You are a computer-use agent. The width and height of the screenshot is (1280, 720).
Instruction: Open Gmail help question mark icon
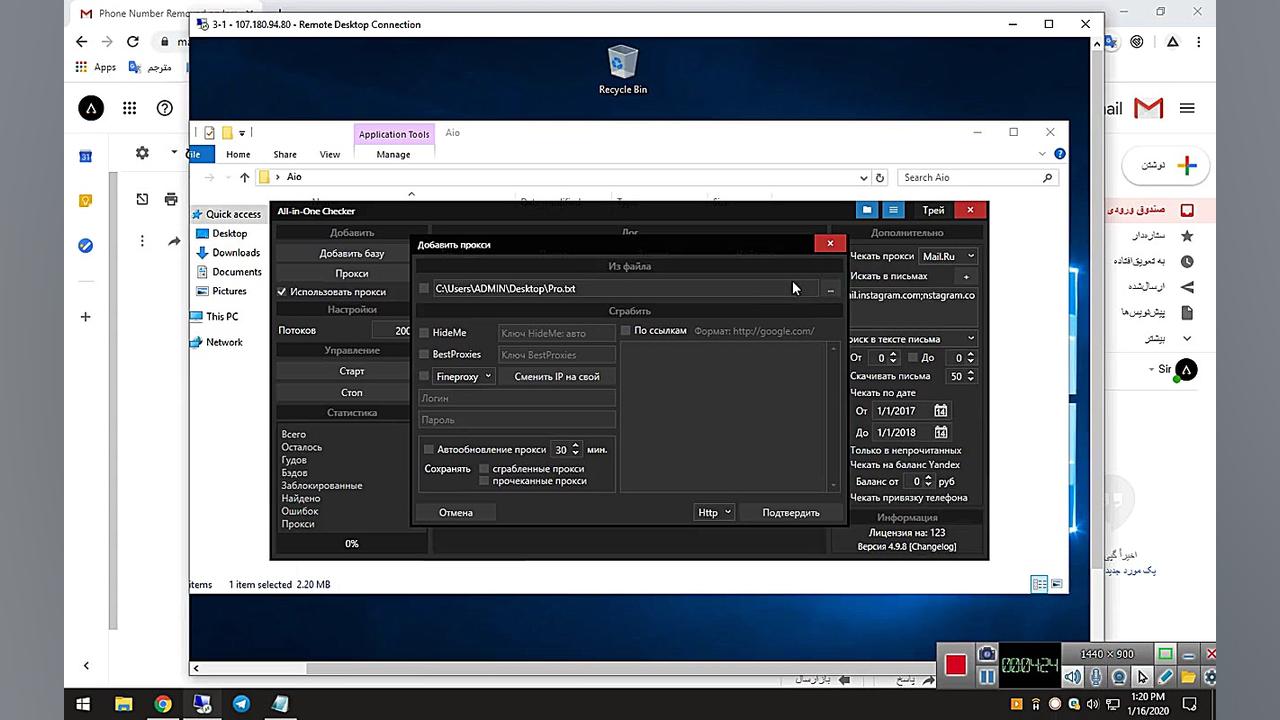[x=165, y=108]
